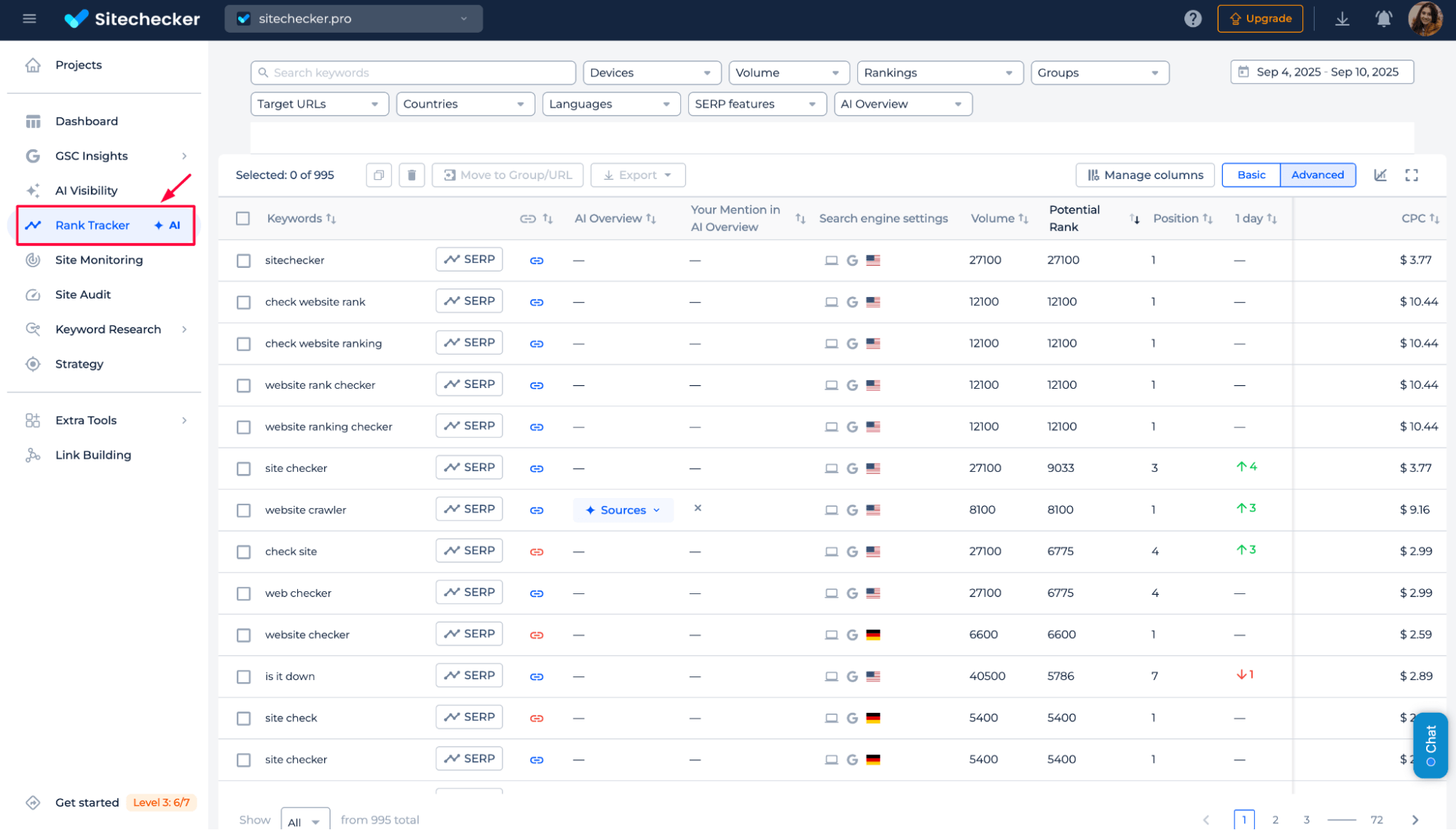The height and width of the screenshot is (830, 1456).
Task: Toggle fullscreen table icon
Action: [1412, 175]
